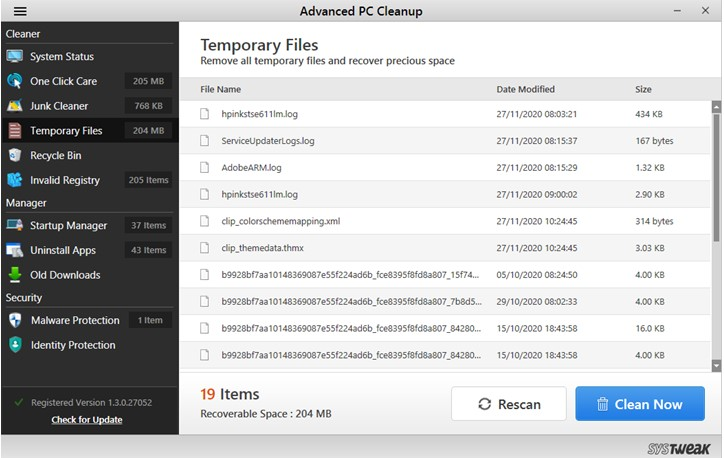Screen dimensions: 724x458
Task: Click the Identity Protection shield icon
Action: click(x=15, y=345)
